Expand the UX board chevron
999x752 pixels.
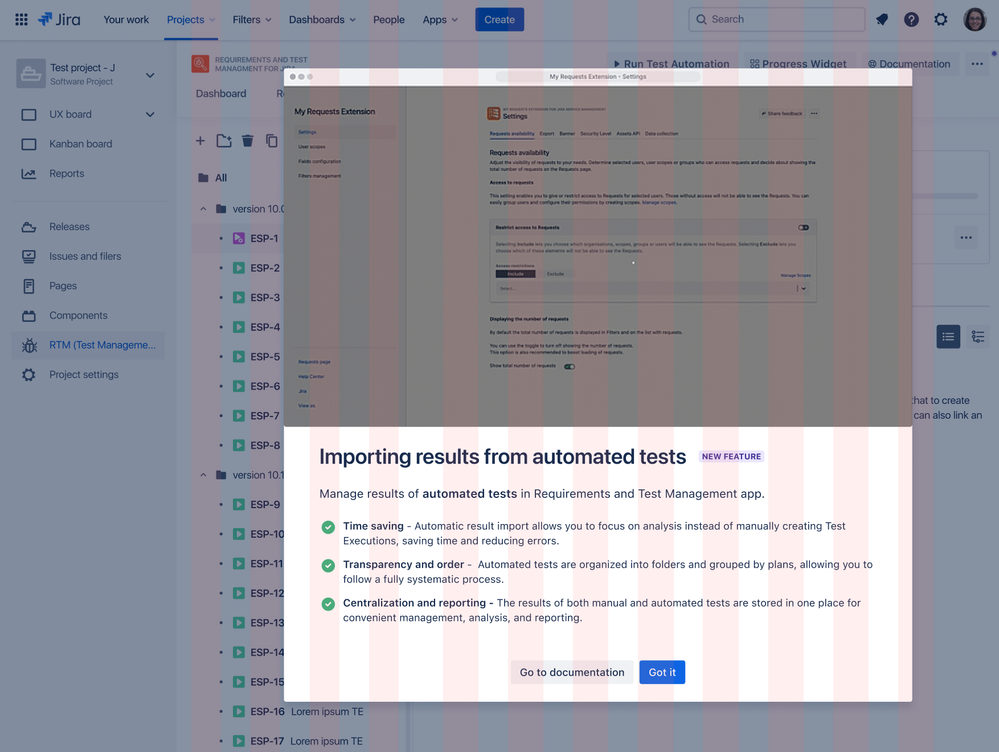150,115
